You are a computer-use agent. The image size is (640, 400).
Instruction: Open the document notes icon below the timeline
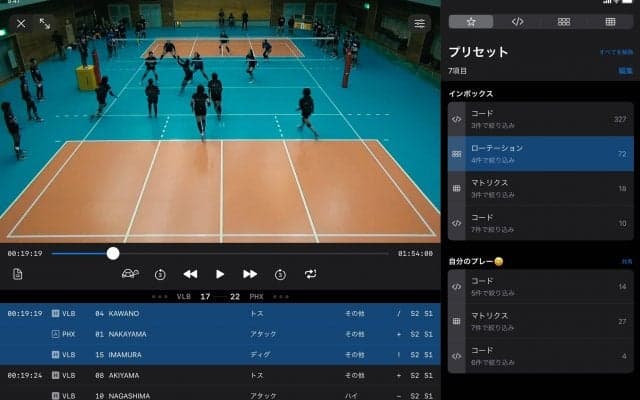click(17, 274)
